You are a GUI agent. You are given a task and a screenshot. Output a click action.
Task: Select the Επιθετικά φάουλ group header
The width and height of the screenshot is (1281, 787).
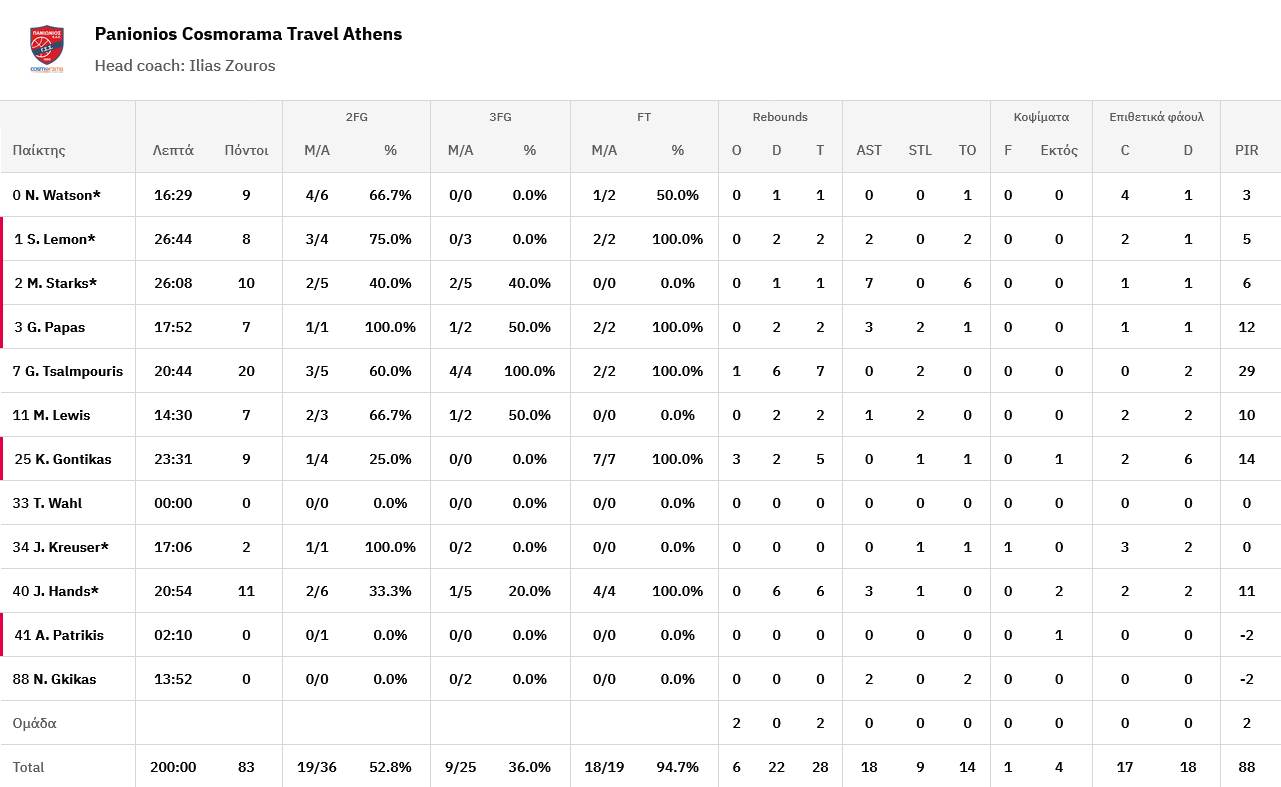point(1156,117)
